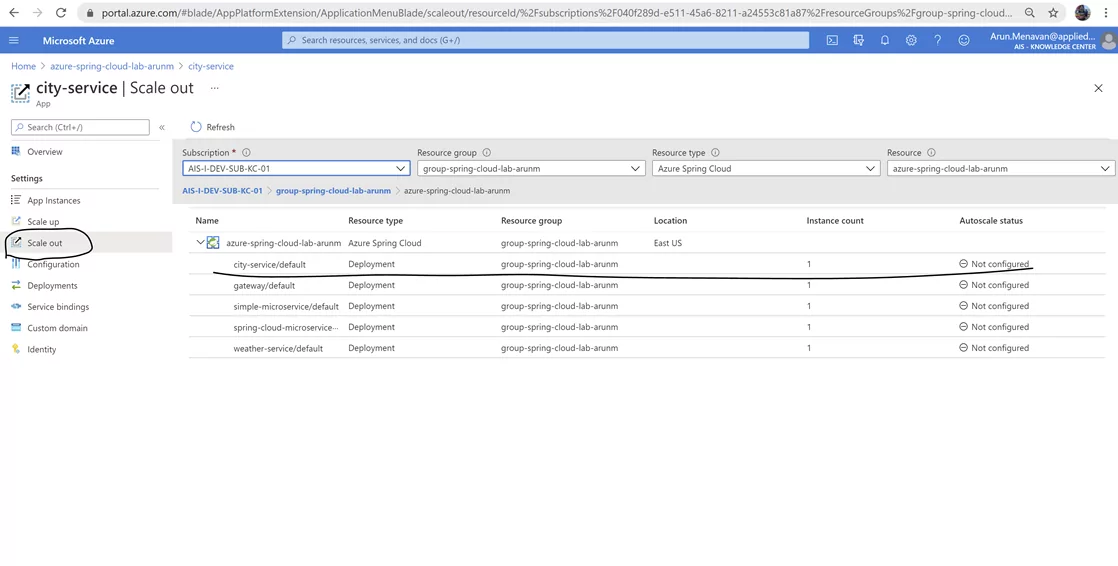Collapse the left menu with the double chevron
Viewport: 1118px width, 566px height.
click(x=162, y=127)
